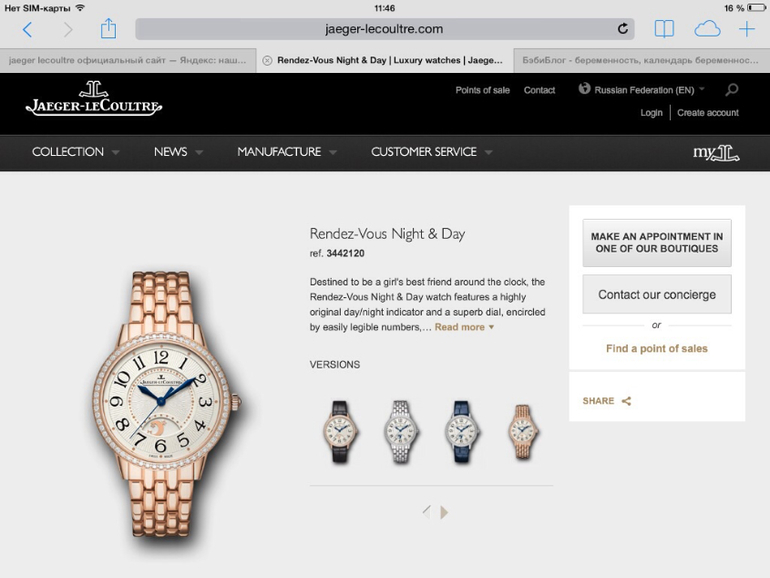Add a new tab with plus icon

click(746, 29)
